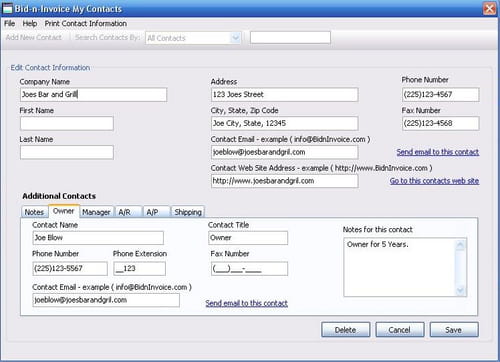Select the Owner tab
Viewport: 500px width, 362px height.
pyautogui.click(x=64, y=211)
